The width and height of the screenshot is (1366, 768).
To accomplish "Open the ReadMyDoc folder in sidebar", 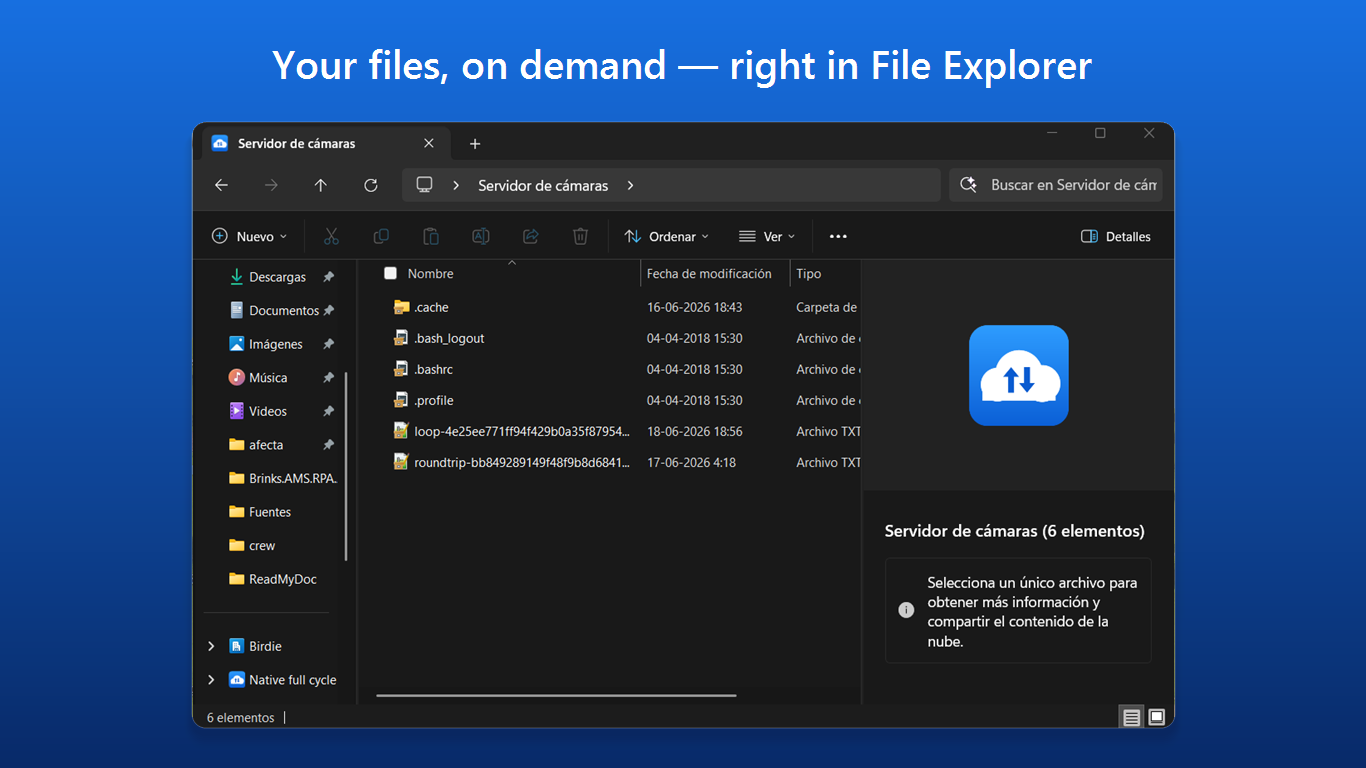I will coord(283,579).
